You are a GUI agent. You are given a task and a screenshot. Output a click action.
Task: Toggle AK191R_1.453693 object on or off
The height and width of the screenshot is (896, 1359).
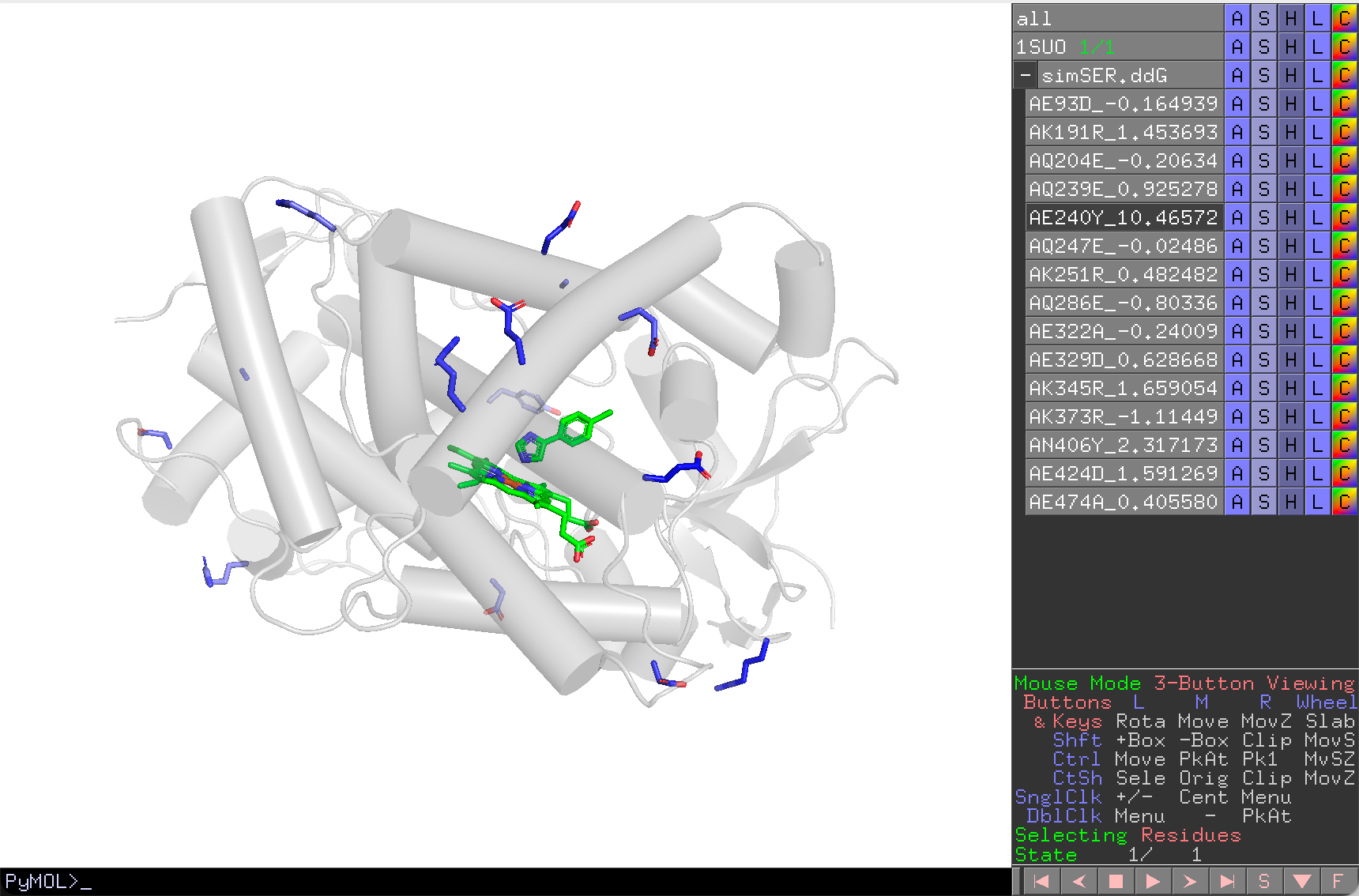coord(1124,132)
